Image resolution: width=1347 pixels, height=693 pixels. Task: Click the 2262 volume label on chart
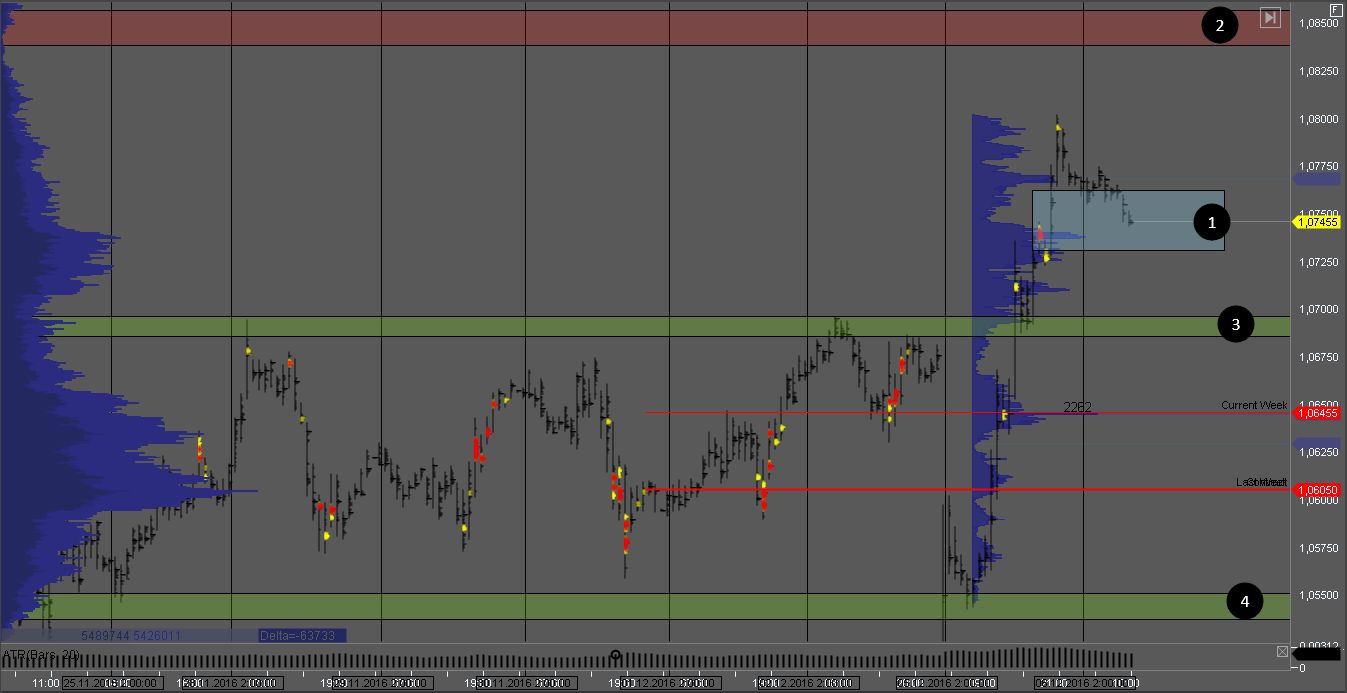pyautogui.click(x=1077, y=407)
